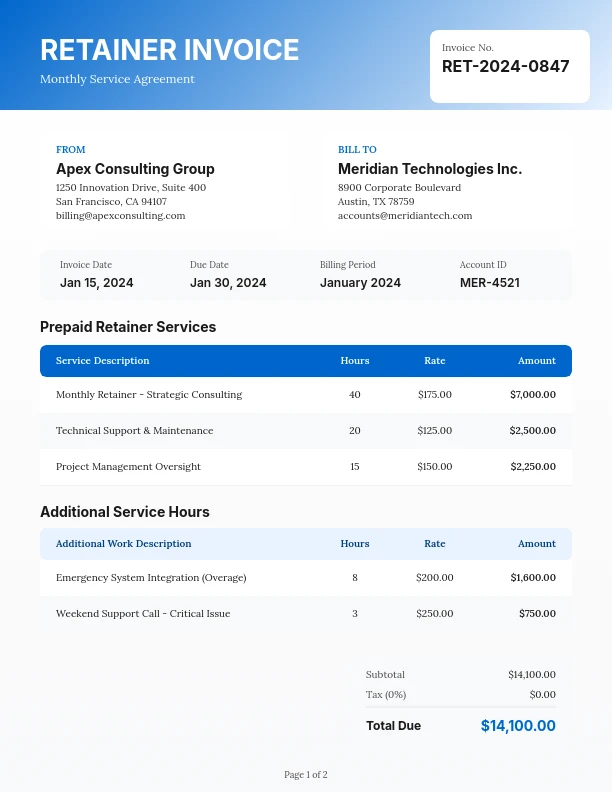Click the Emergency System Integration (Overage) row

(151, 578)
